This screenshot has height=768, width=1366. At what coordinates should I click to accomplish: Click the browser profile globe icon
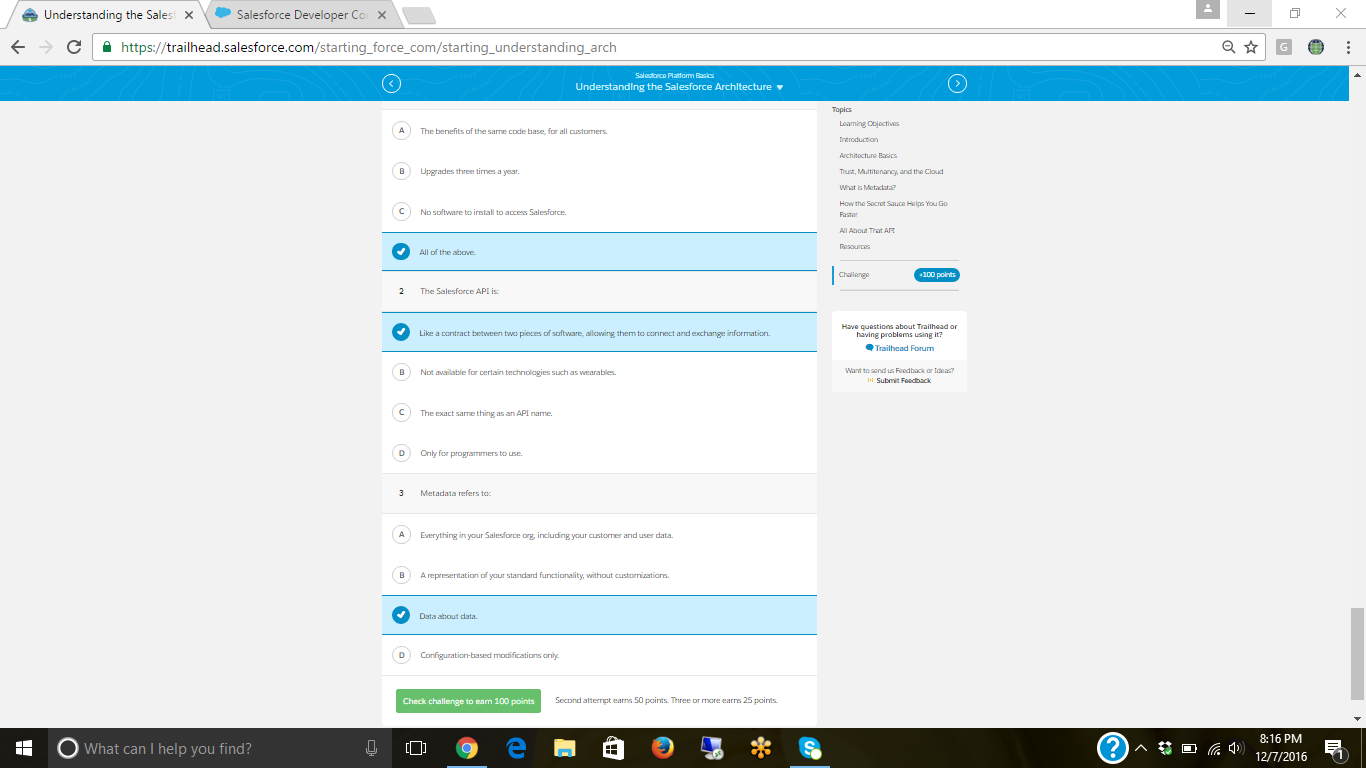tap(1317, 47)
